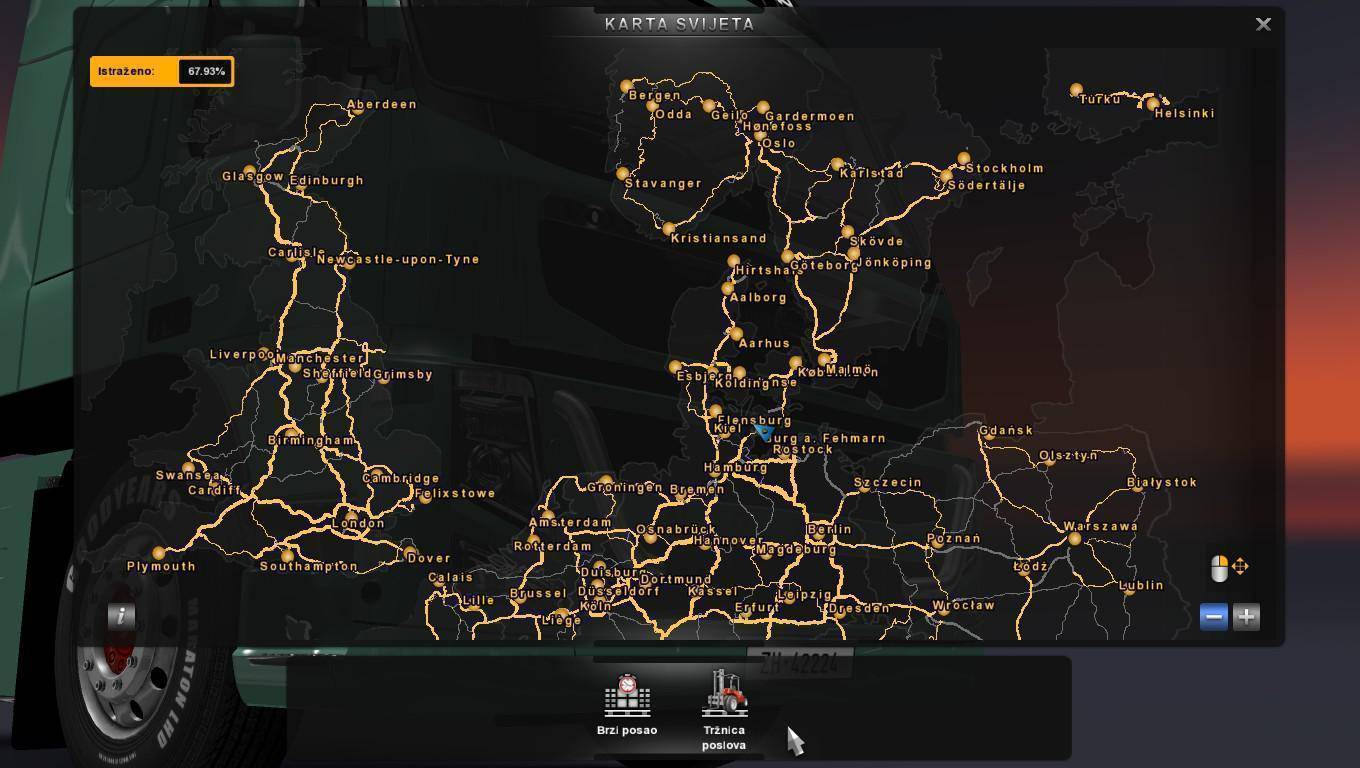Click the Istraženo 67.93% exploration indicator
This screenshot has height=768, width=1360.
pos(162,72)
